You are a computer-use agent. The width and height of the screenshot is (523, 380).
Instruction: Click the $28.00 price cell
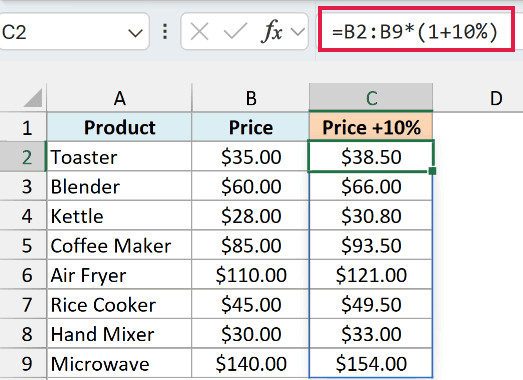click(x=251, y=216)
